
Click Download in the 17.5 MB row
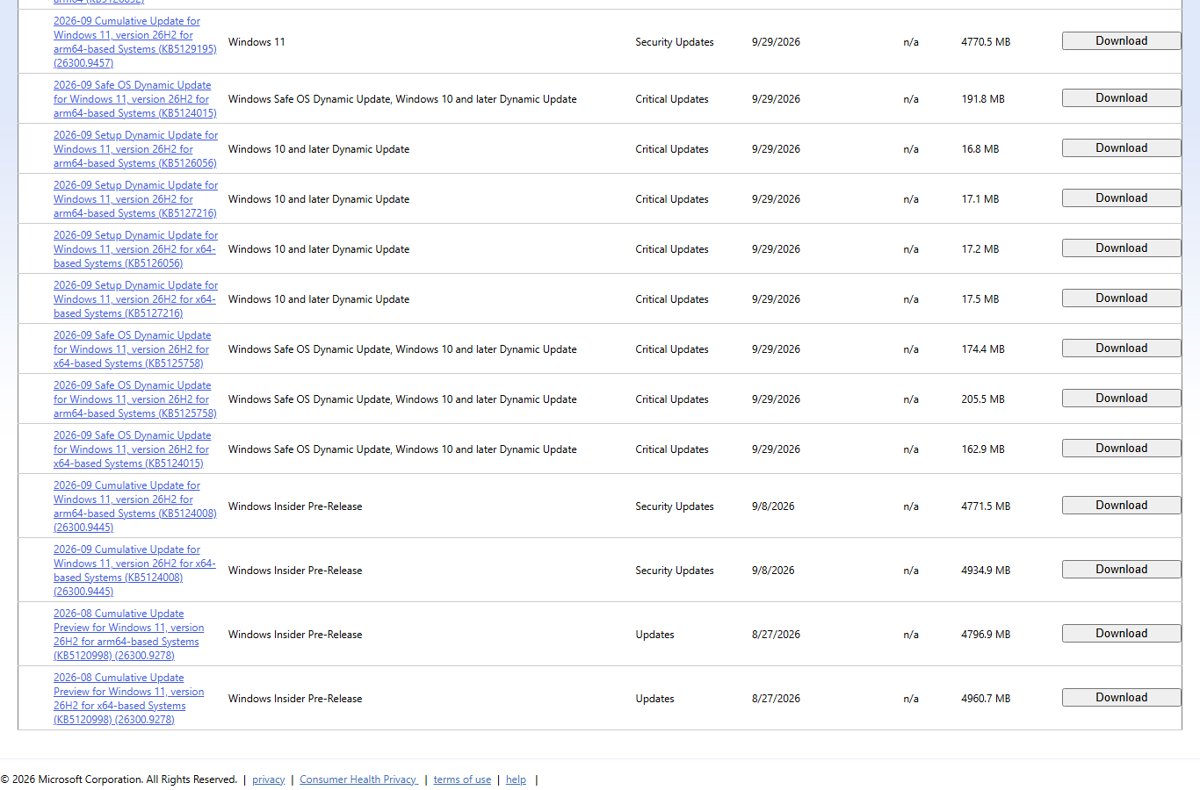[x=1121, y=298]
